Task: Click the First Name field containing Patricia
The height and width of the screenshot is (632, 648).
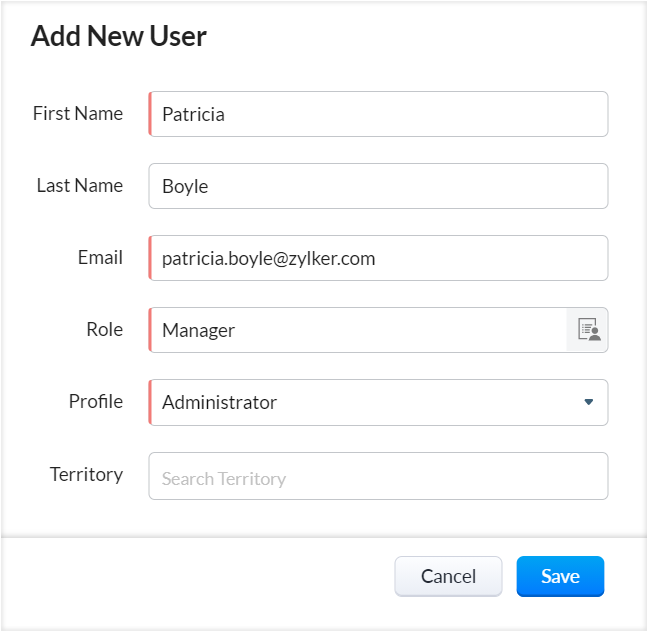Action: [378, 114]
